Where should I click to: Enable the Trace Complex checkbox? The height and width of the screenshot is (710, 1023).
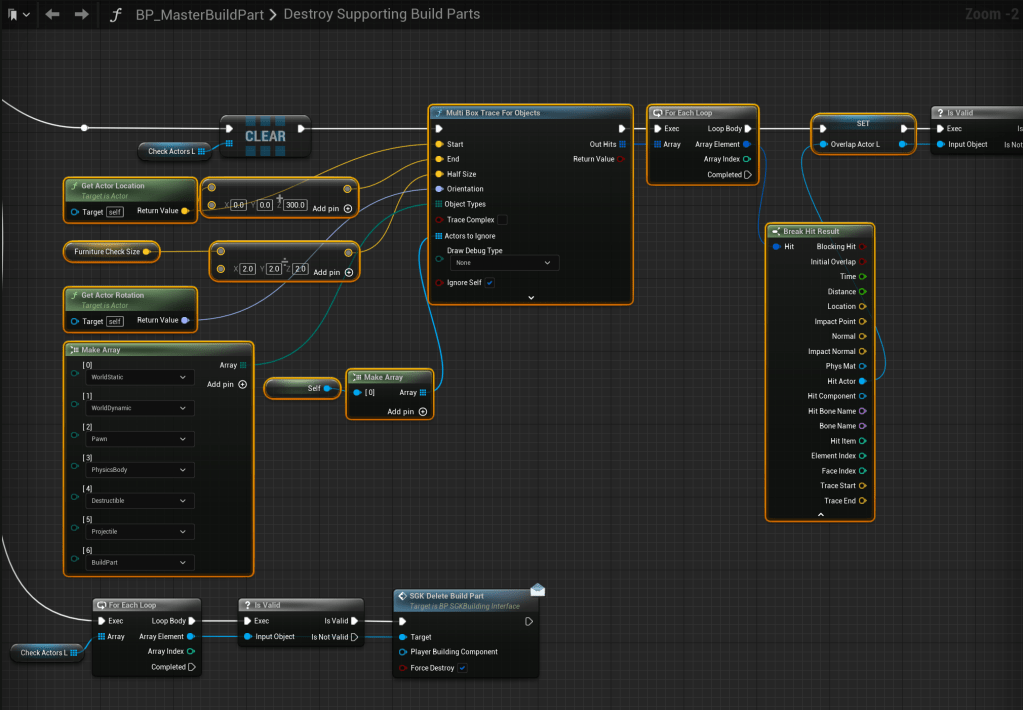tap(502, 220)
